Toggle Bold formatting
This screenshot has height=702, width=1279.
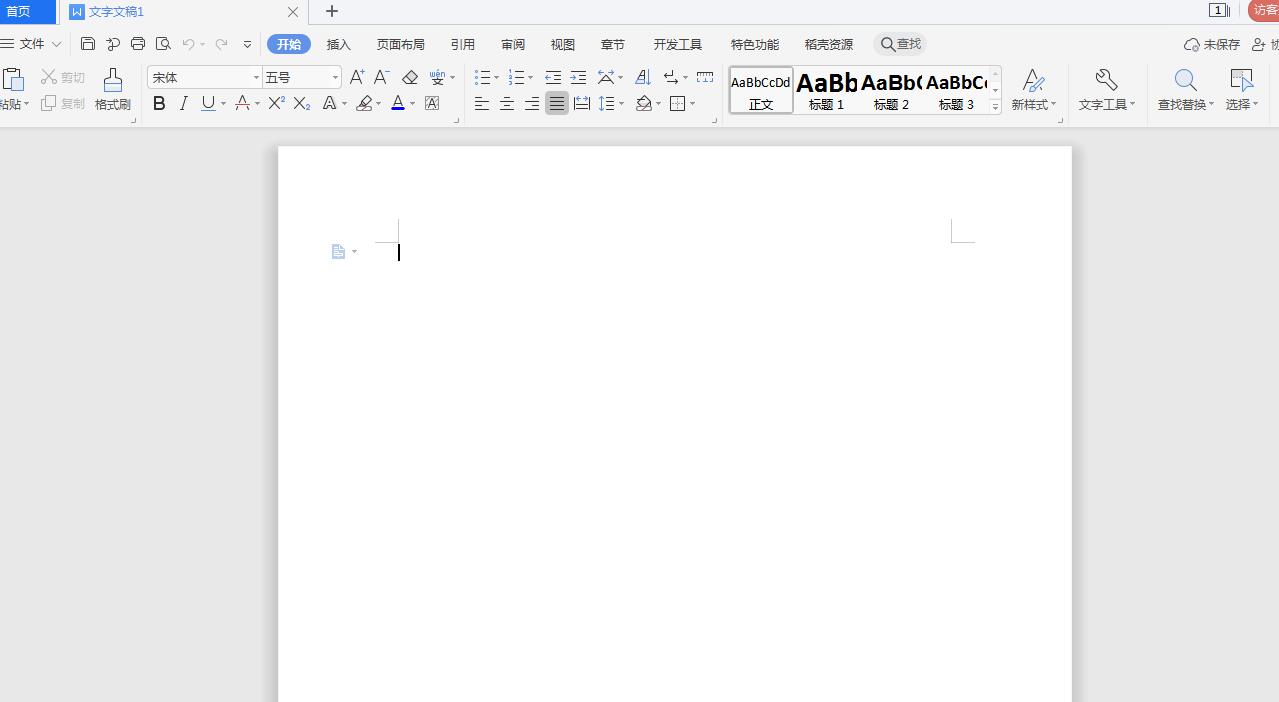click(x=159, y=103)
